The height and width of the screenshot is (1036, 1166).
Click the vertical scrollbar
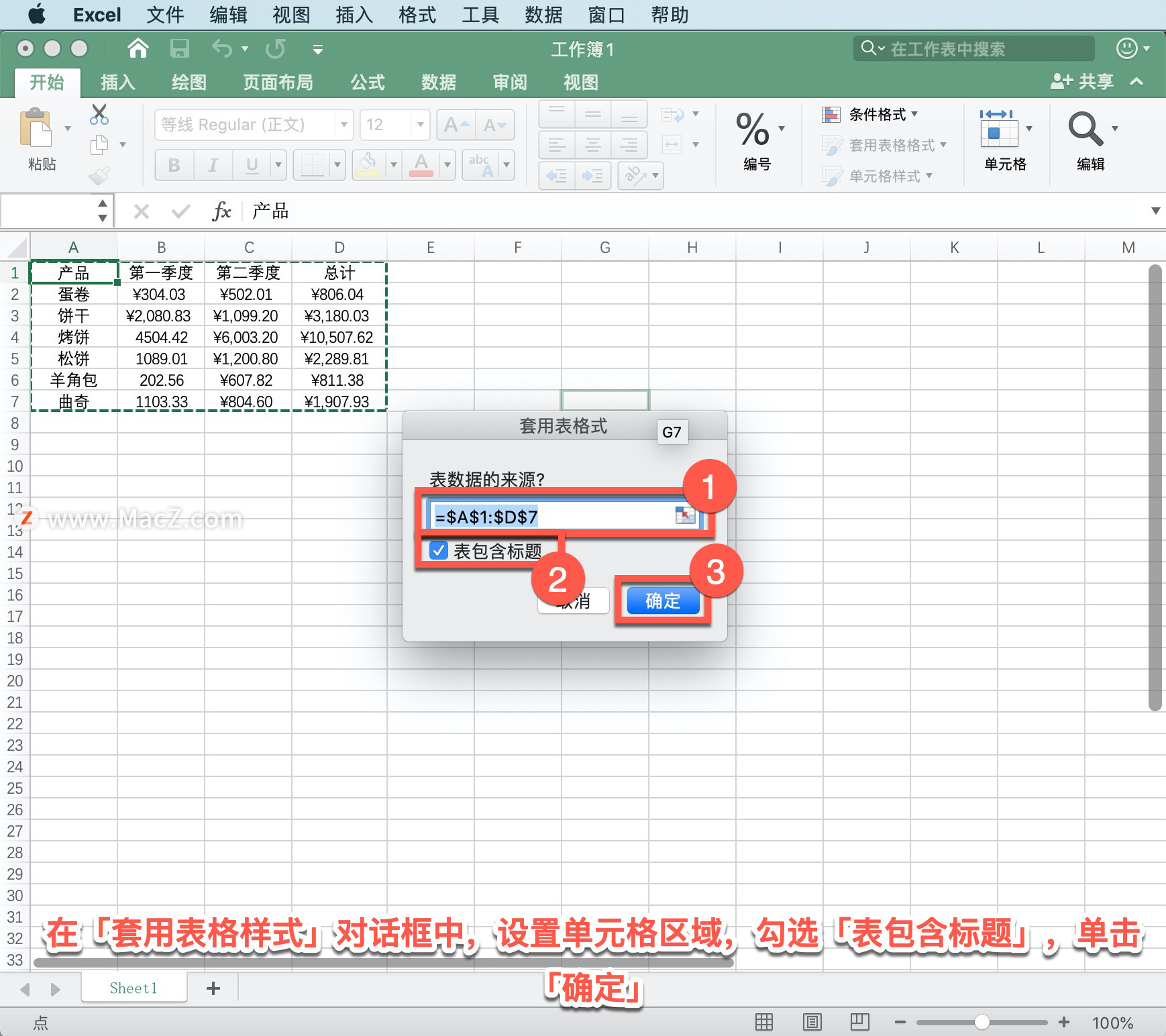point(1155,487)
